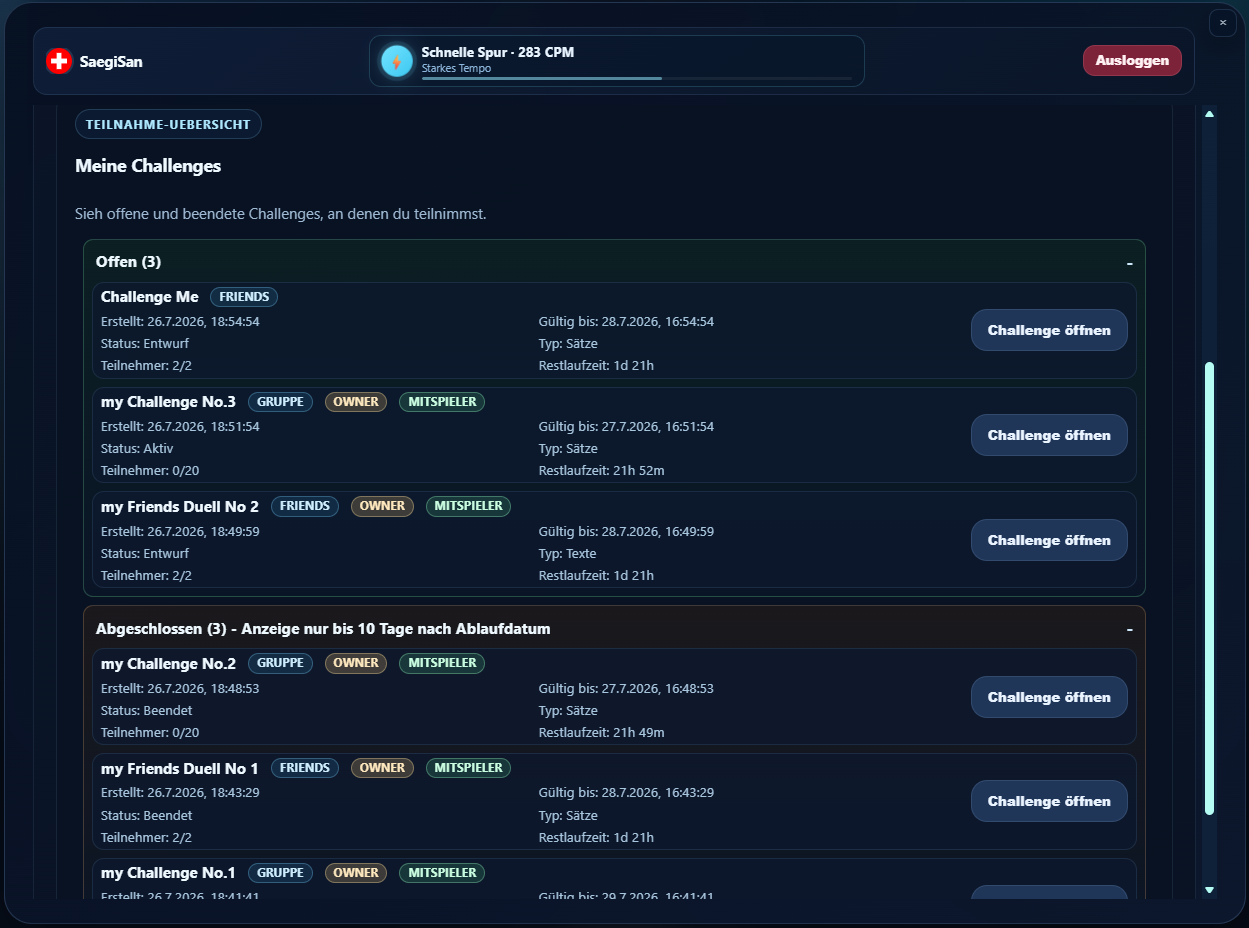Open the my Friends Duell No 2 challenge
Screen dimensions: 1249x928
click(x=1049, y=540)
